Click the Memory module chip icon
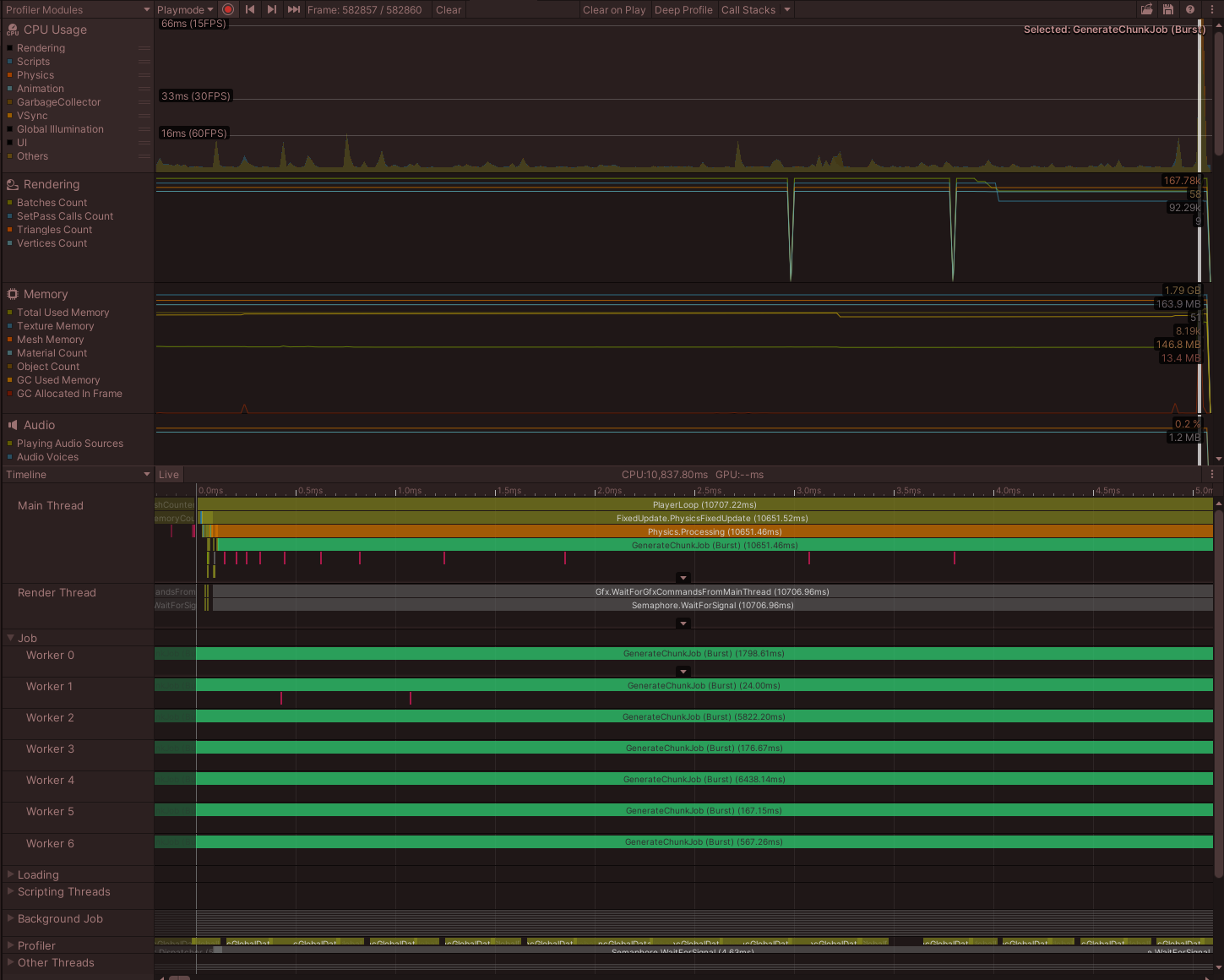Screen dimensions: 1224x980 tap(13, 294)
